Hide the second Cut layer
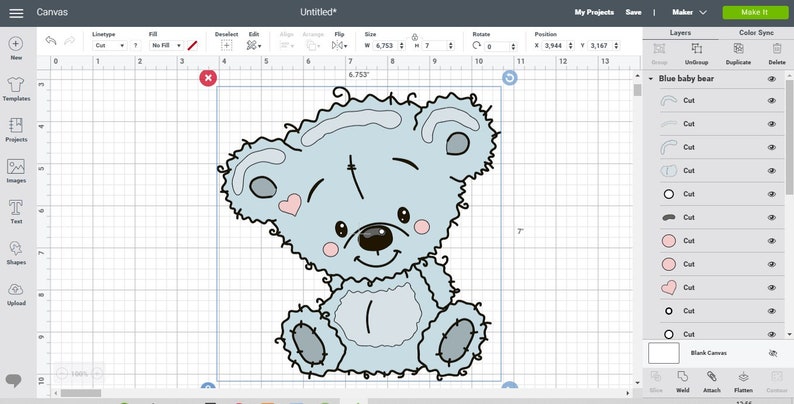 772,124
